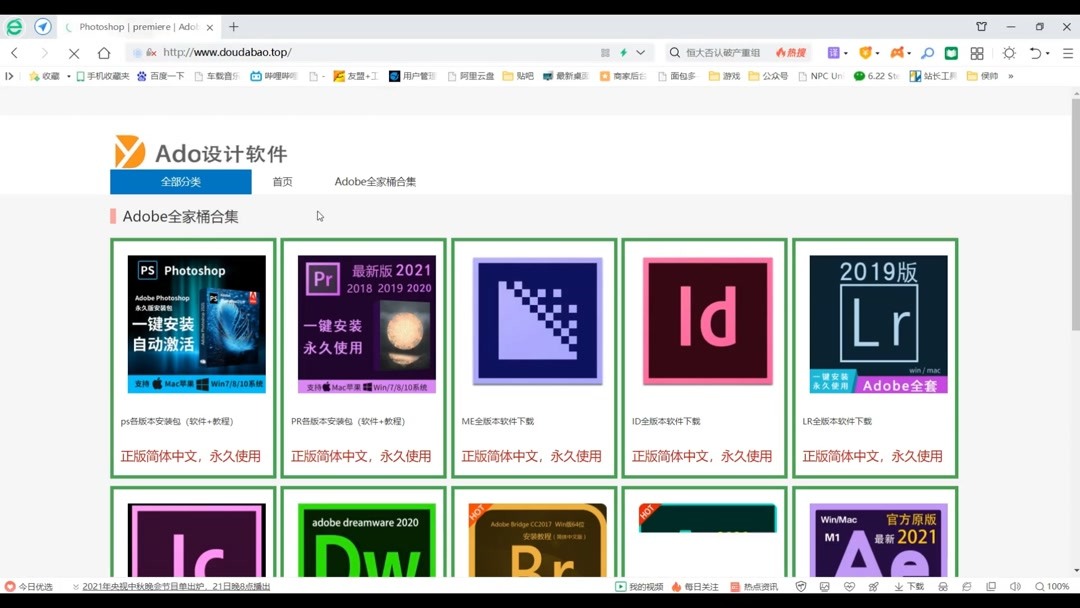The image size is (1080, 608).
Task: Click the grid apps icon beside the toolbar
Action: (x=977, y=52)
